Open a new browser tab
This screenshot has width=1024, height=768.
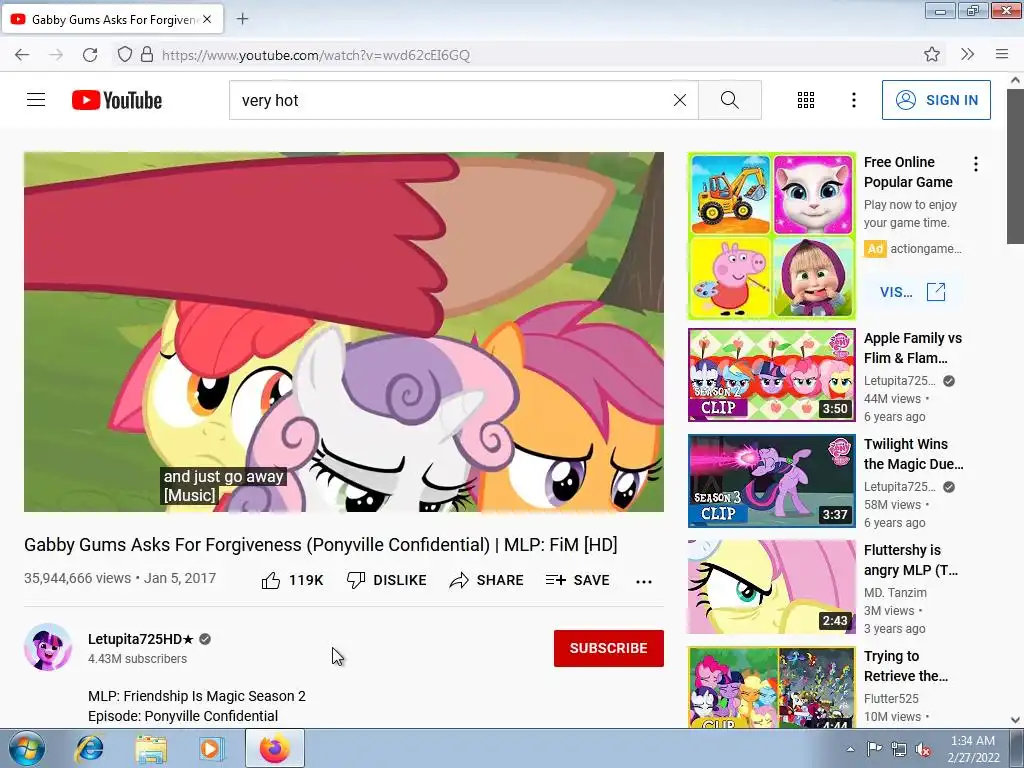point(242,19)
